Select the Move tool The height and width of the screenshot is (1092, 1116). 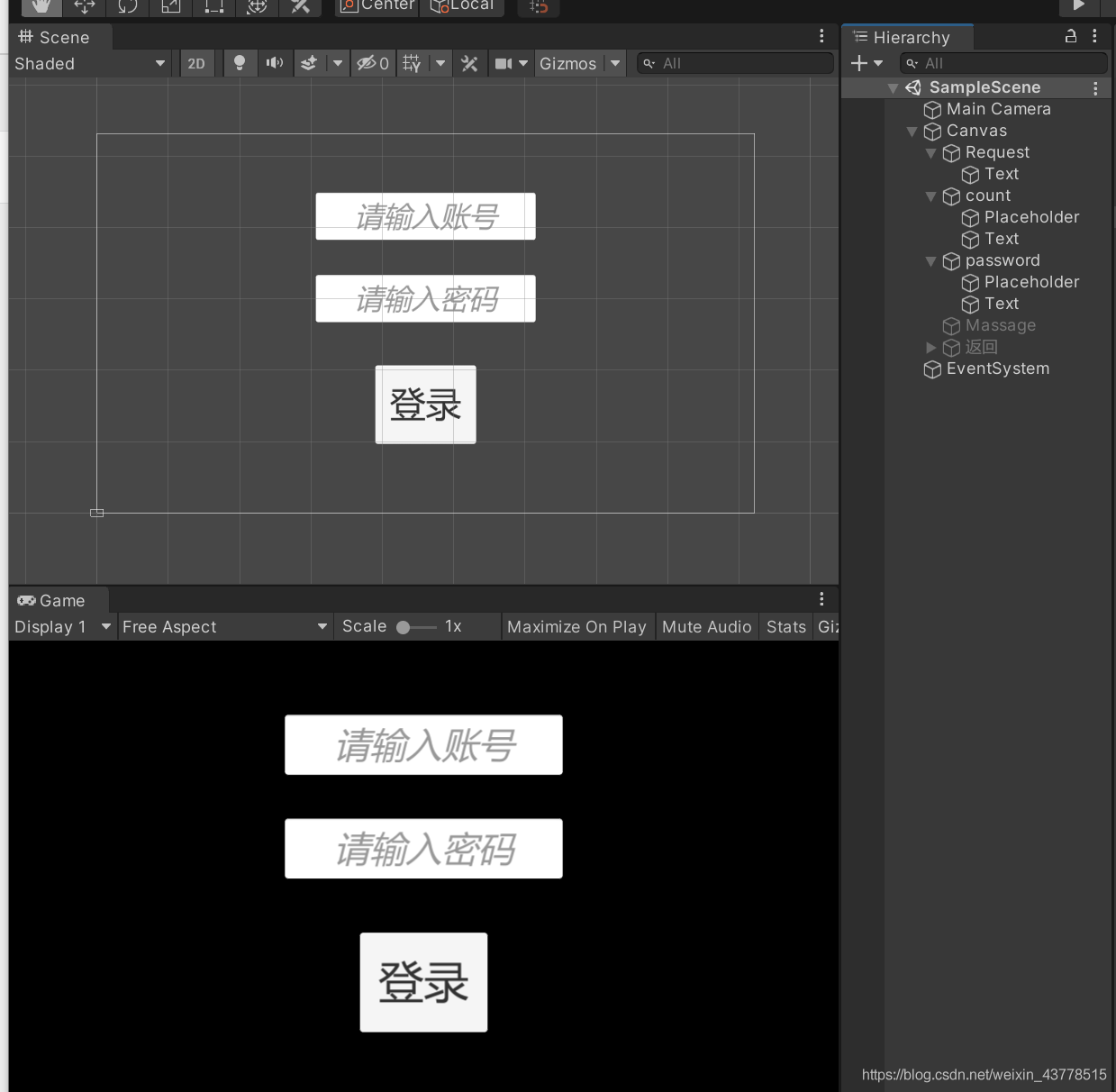click(x=84, y=7)
